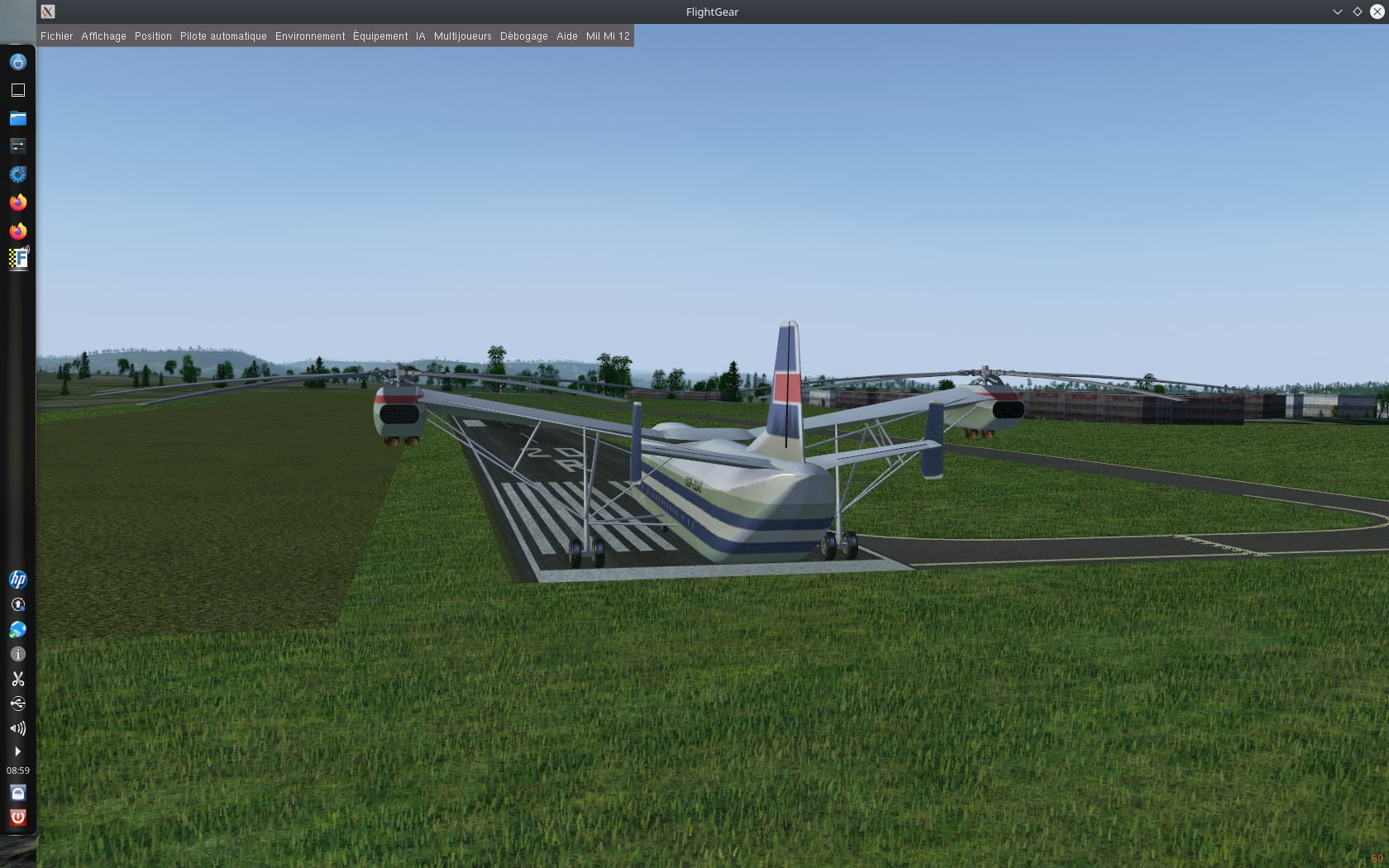Open the Multijoueurs menu
Viewport: 1389px width, 868px height.
(x=463, y=36)
